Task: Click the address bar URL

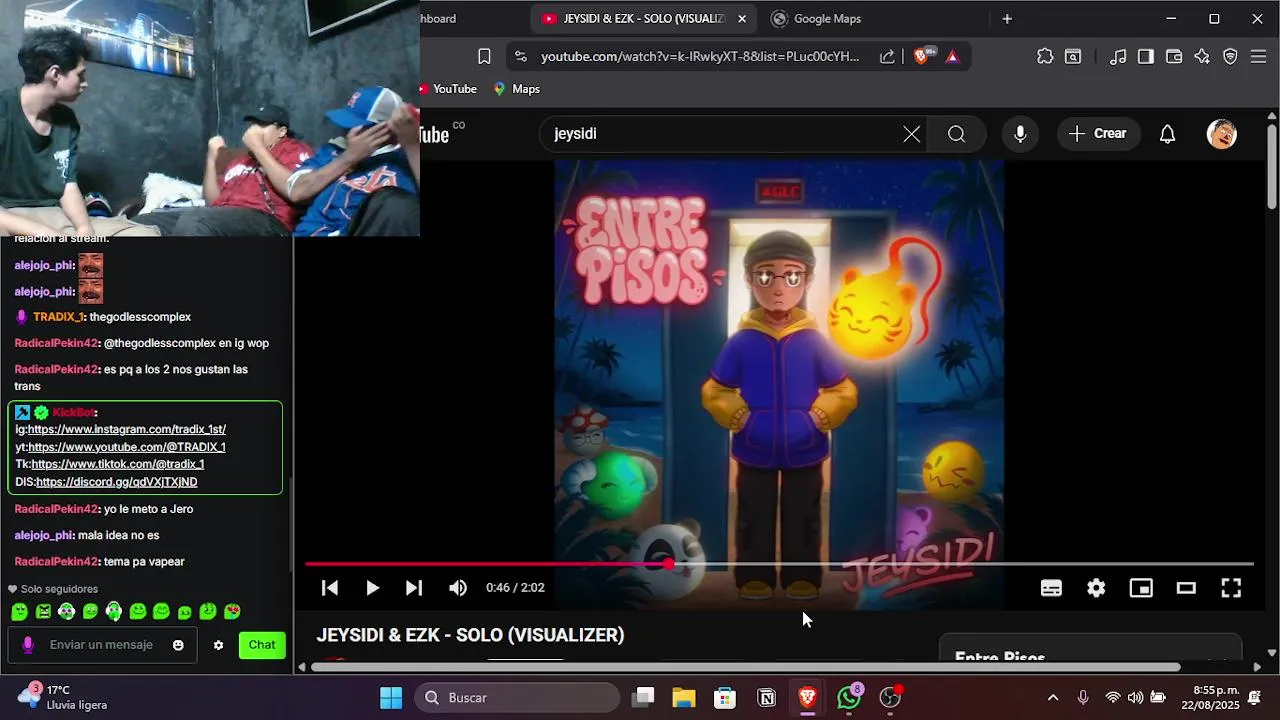Action: click(700, 57)
